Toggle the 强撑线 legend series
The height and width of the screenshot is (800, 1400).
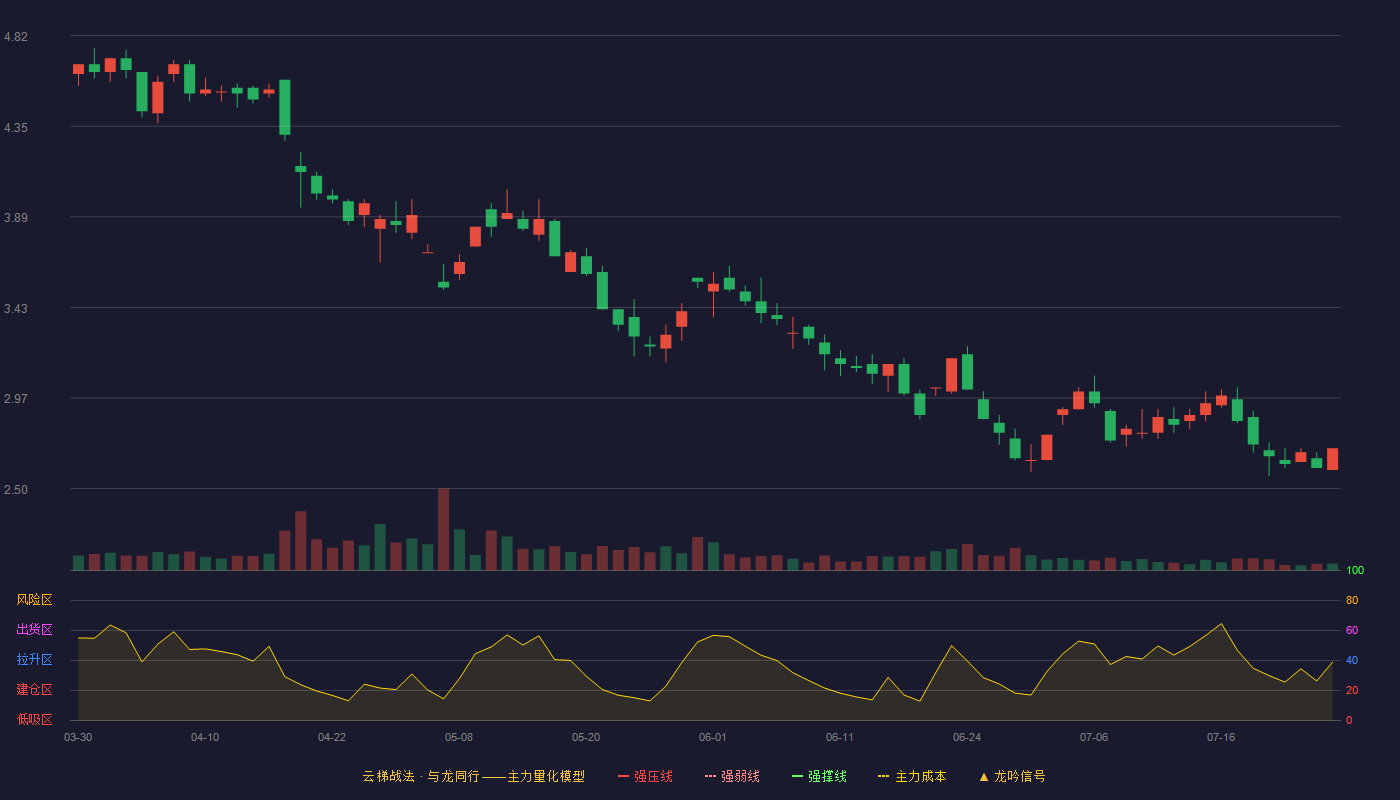pos(819,776)
